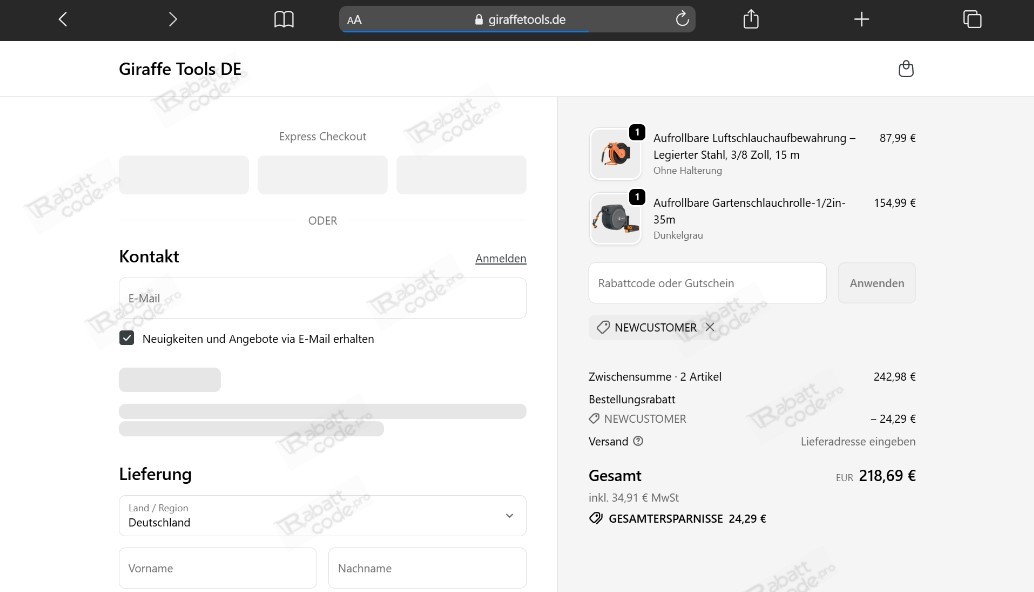Viewport: 1034px width, 592px height.
Task: Focus the E-Mail input field
Action: pos(322,298)
